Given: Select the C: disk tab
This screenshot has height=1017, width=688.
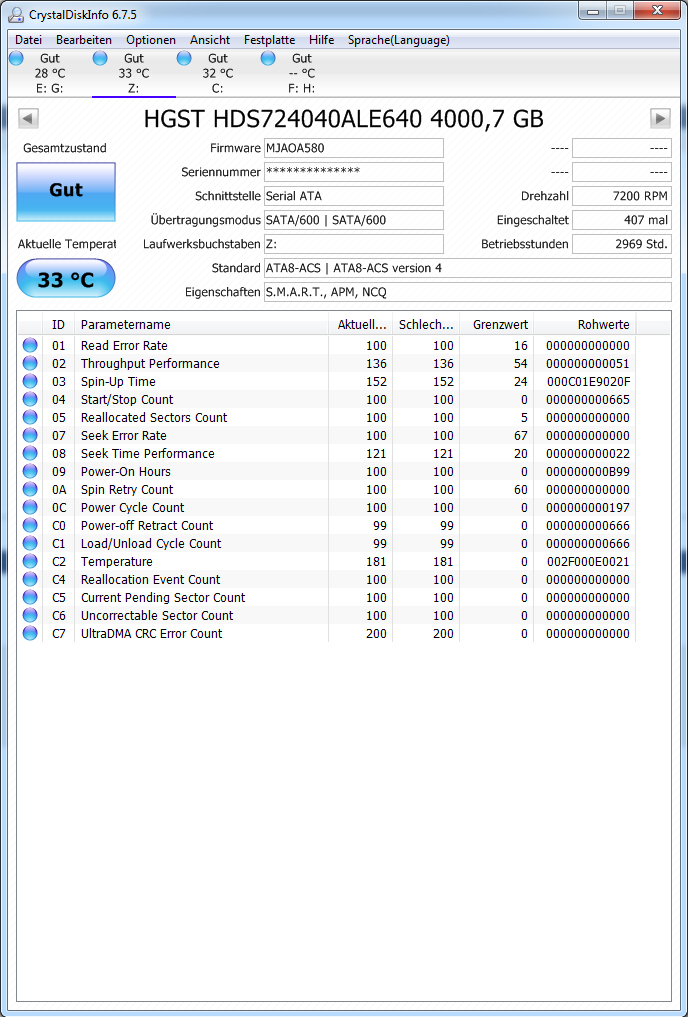Looking at the screenshot, I should pyautogui.click(x=217, y=73).
